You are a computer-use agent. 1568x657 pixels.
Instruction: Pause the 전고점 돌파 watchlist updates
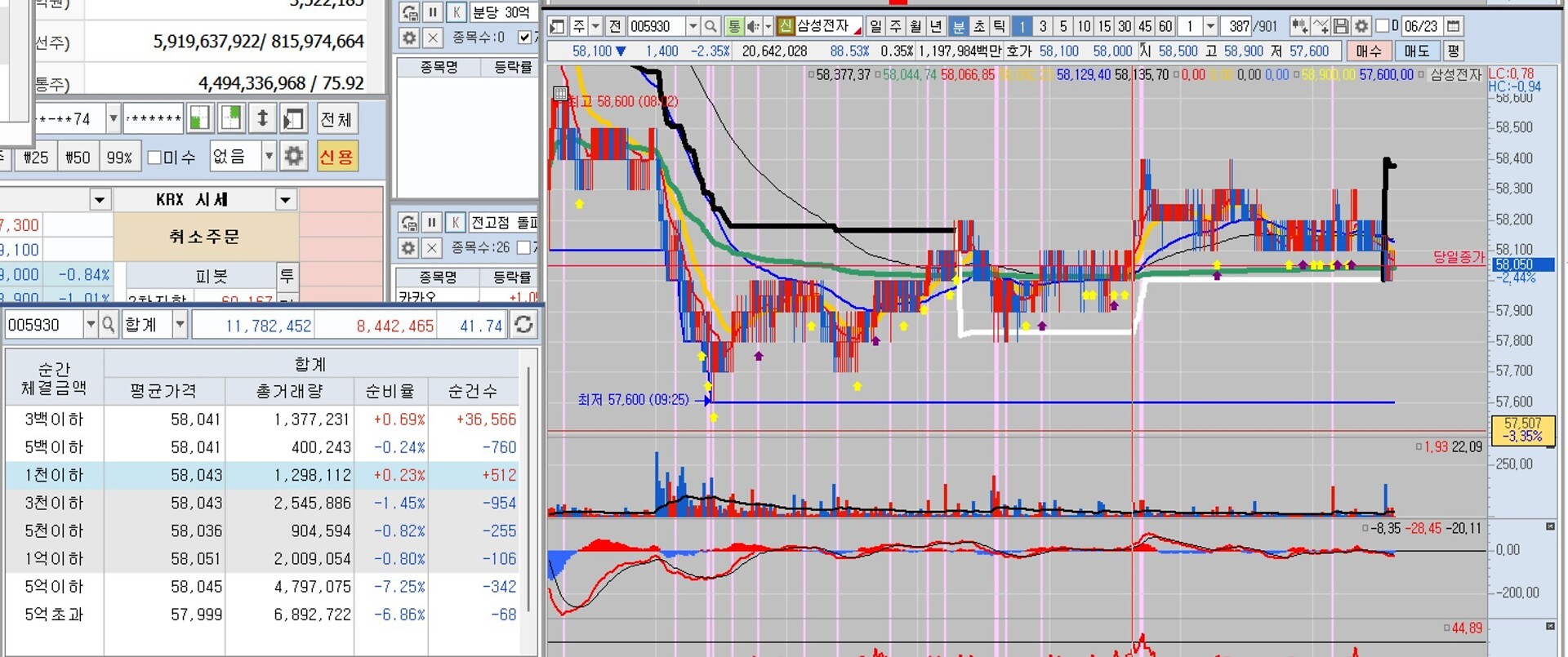coord(432,222)
